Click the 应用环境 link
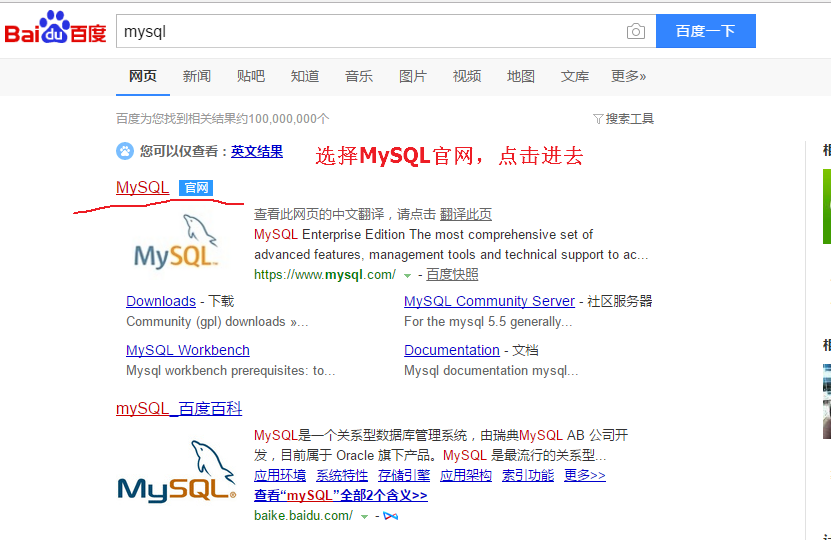This screenshot has height=540, width=831. point(280,475)
